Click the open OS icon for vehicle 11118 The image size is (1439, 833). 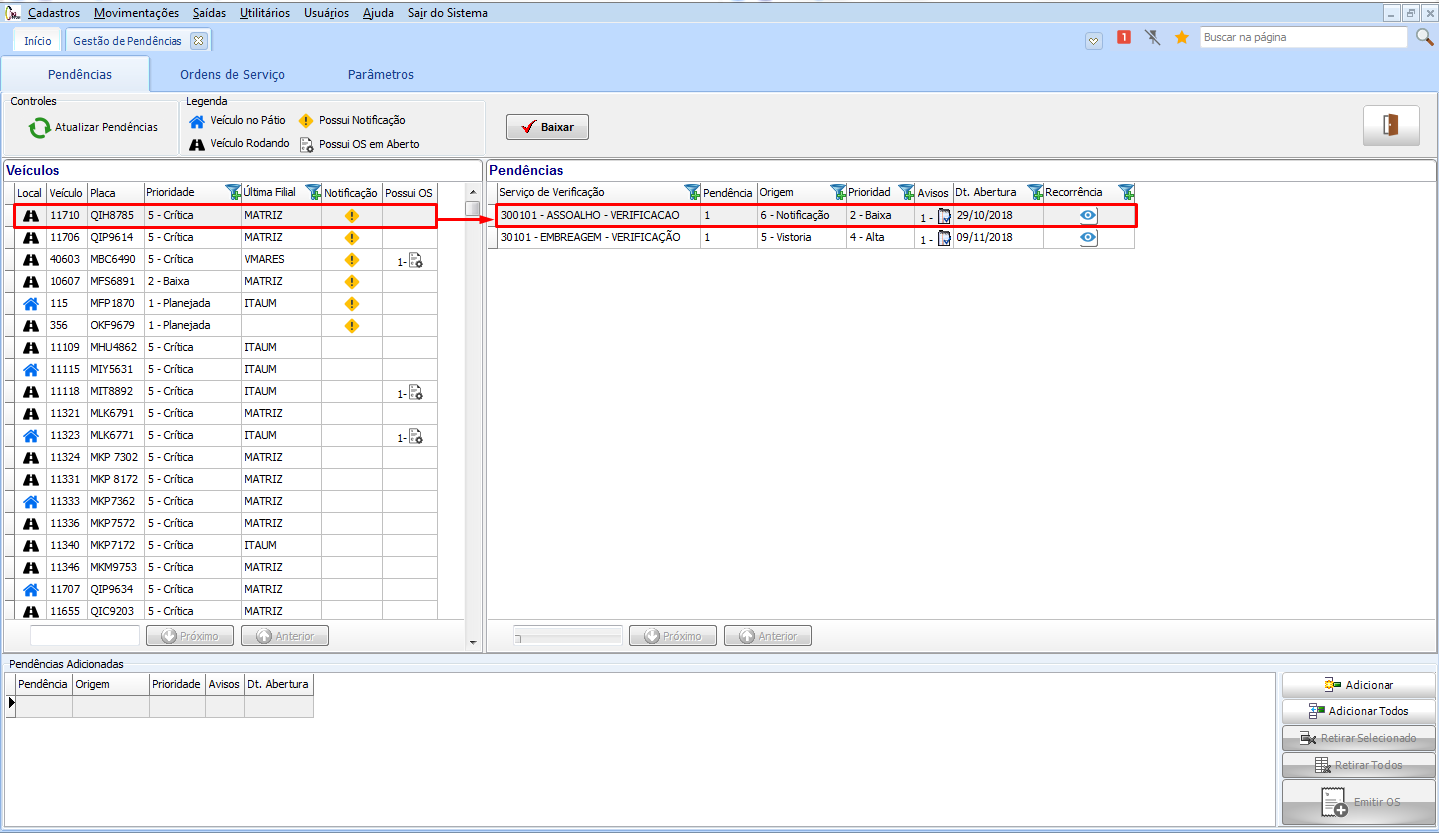[415, 392]
